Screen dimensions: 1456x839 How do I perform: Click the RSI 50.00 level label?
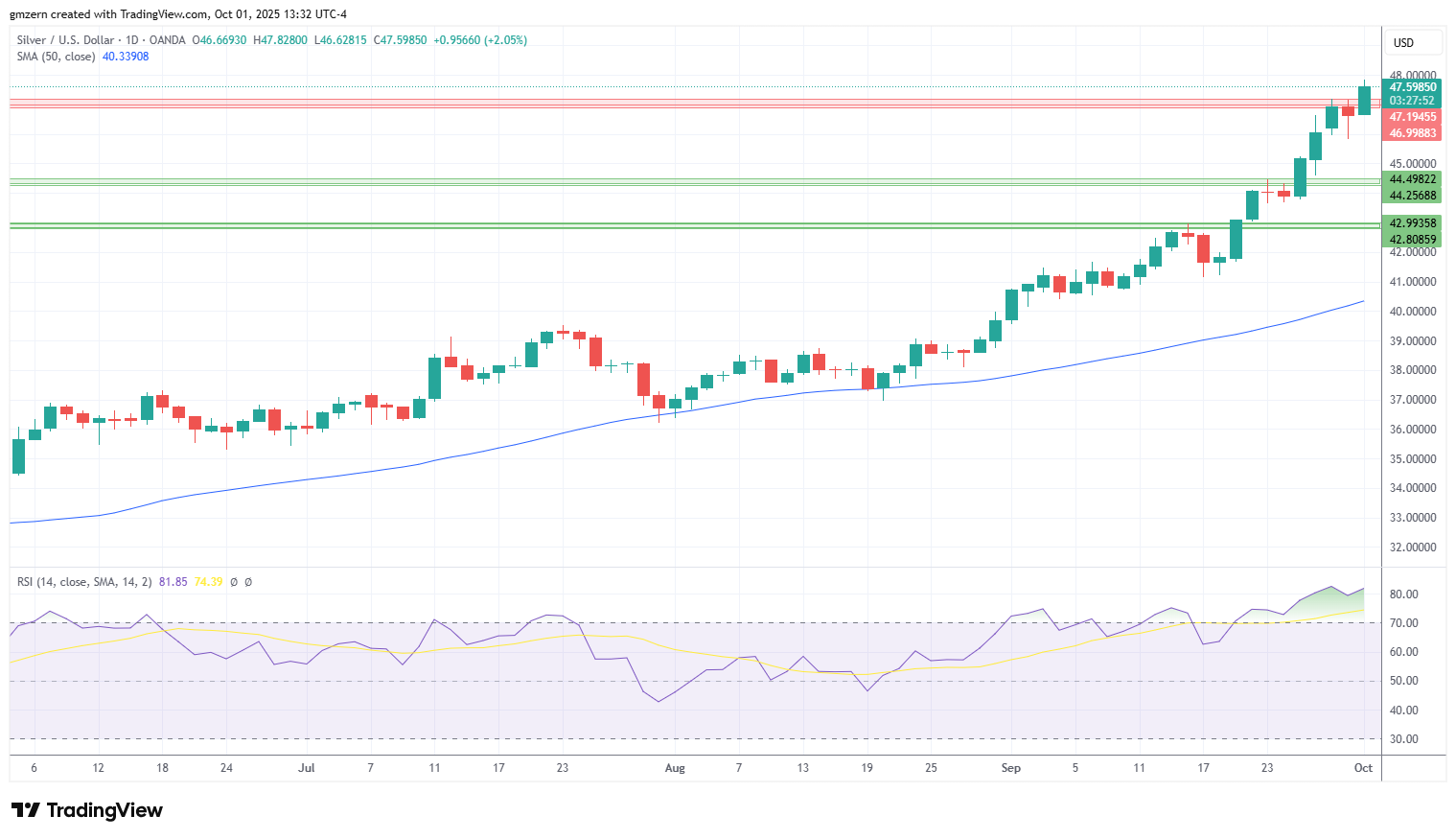pyautogui.click(x=1404, y=681)
